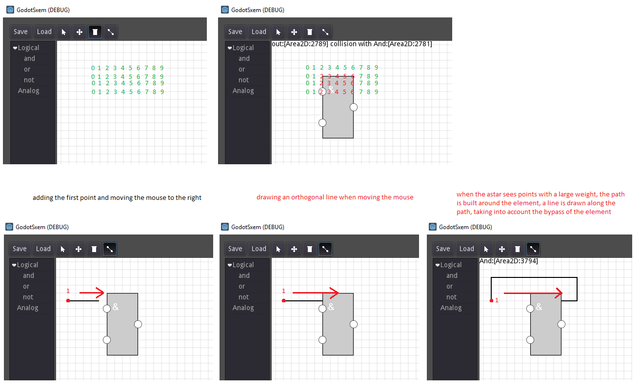Open the Analog category in the top-middle window
The image size is (640, 389).
pos(243,91)
